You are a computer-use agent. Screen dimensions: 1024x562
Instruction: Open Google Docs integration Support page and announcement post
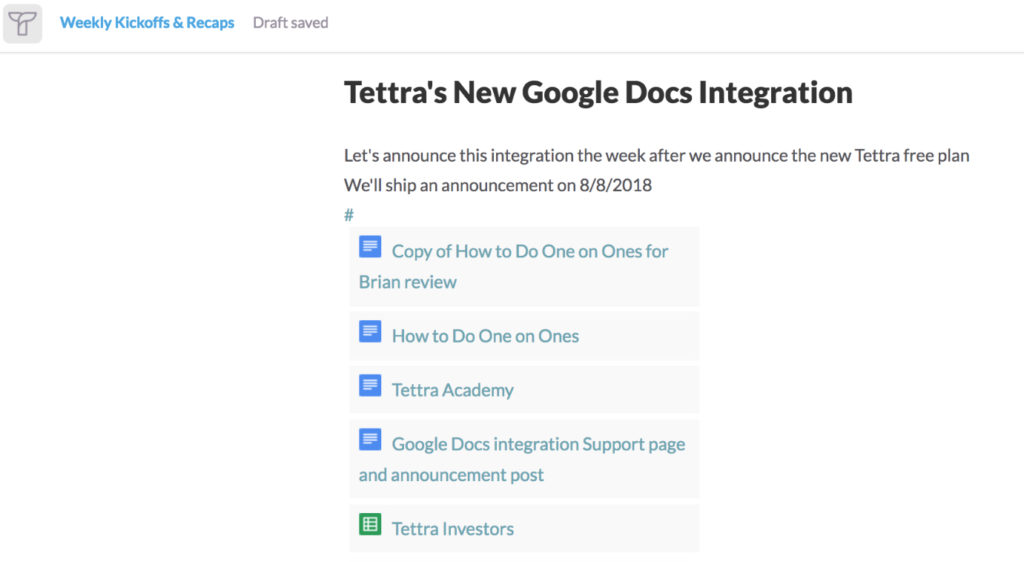point(524,459)
